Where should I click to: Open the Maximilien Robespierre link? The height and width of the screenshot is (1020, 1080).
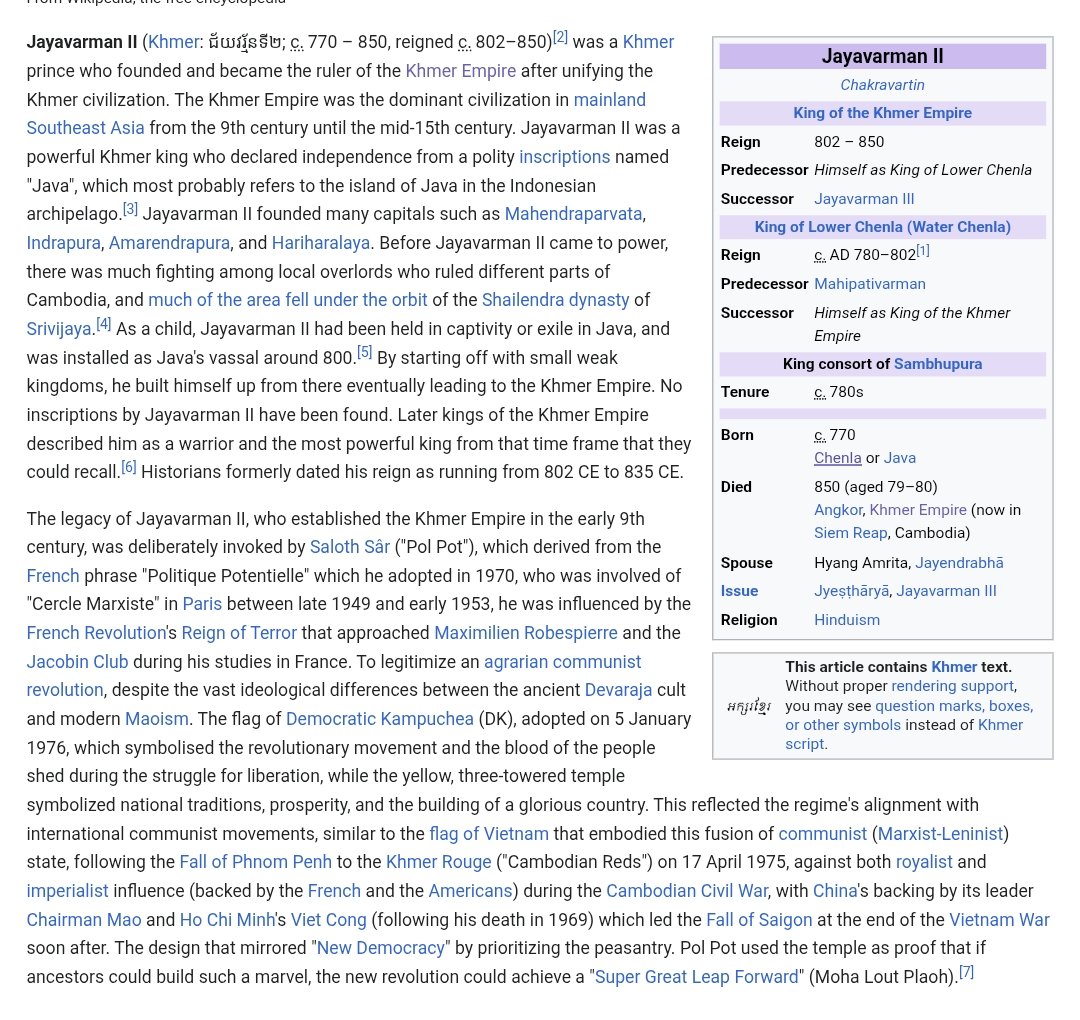tap(526, 633)
